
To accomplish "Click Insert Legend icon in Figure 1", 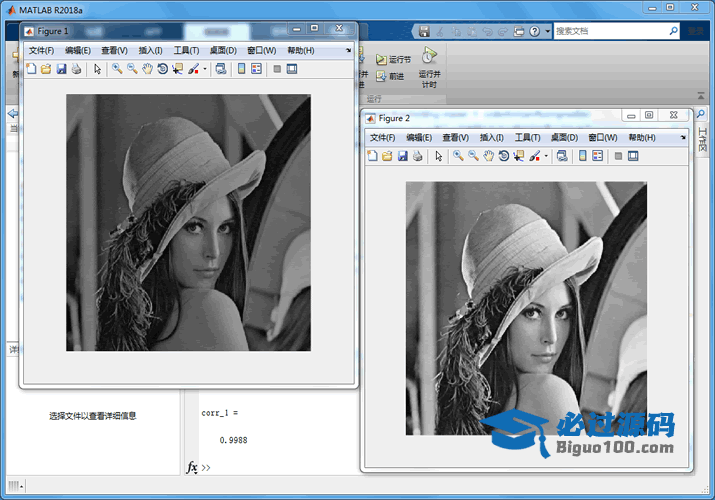I will (x=257, y=69).
